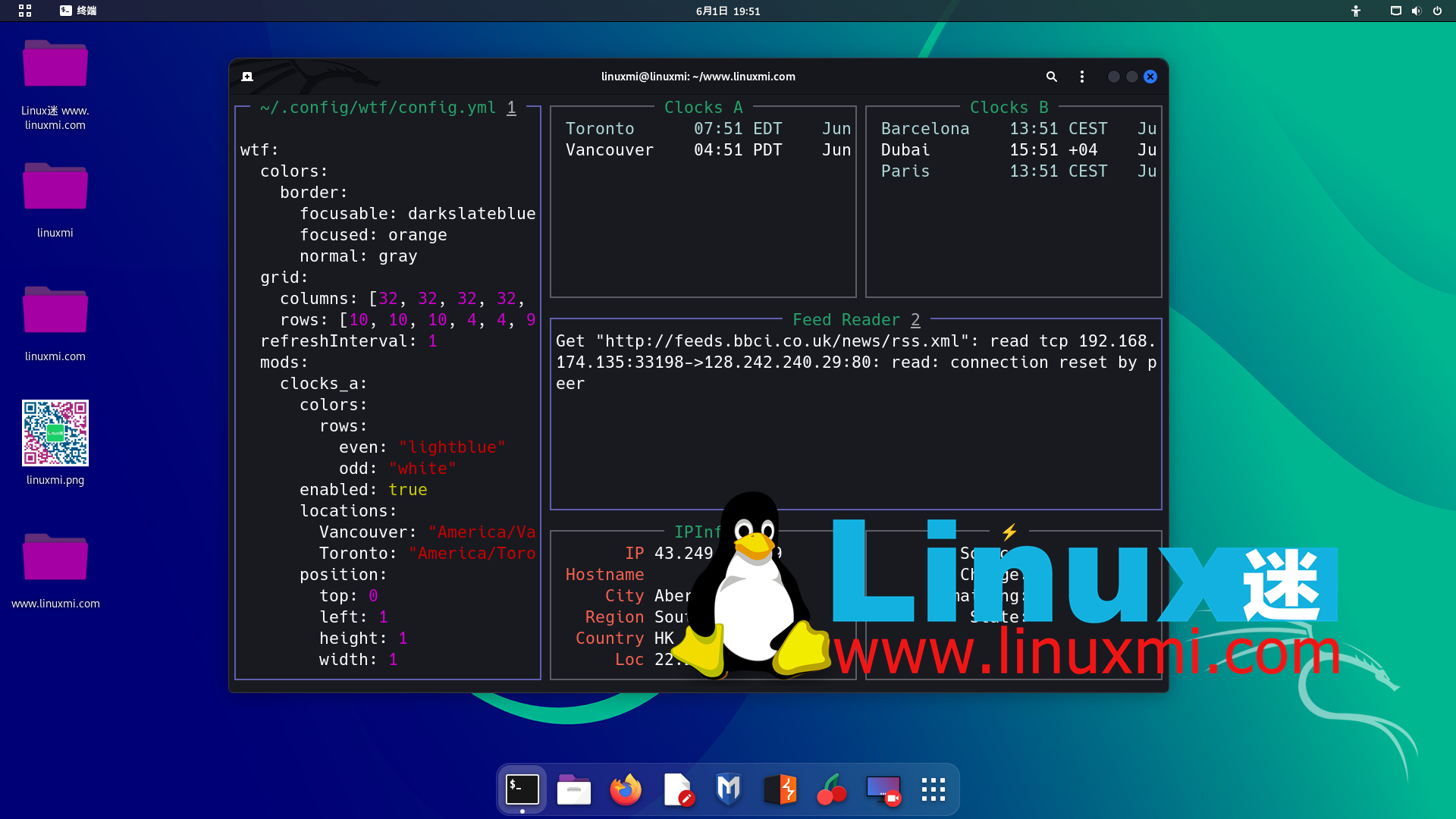Launch Metasploit from the dock

pyautogui.click(x=728, y=789)
